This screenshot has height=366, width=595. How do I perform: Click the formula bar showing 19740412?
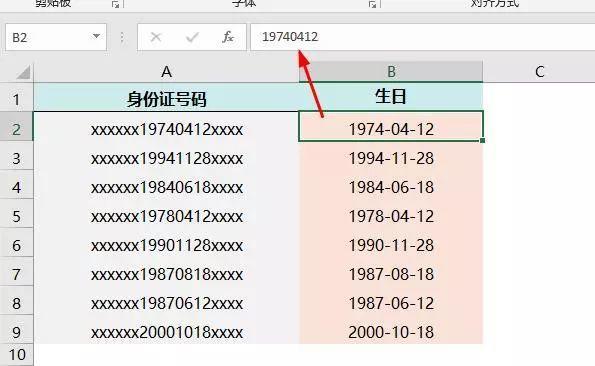pos(422,37)
